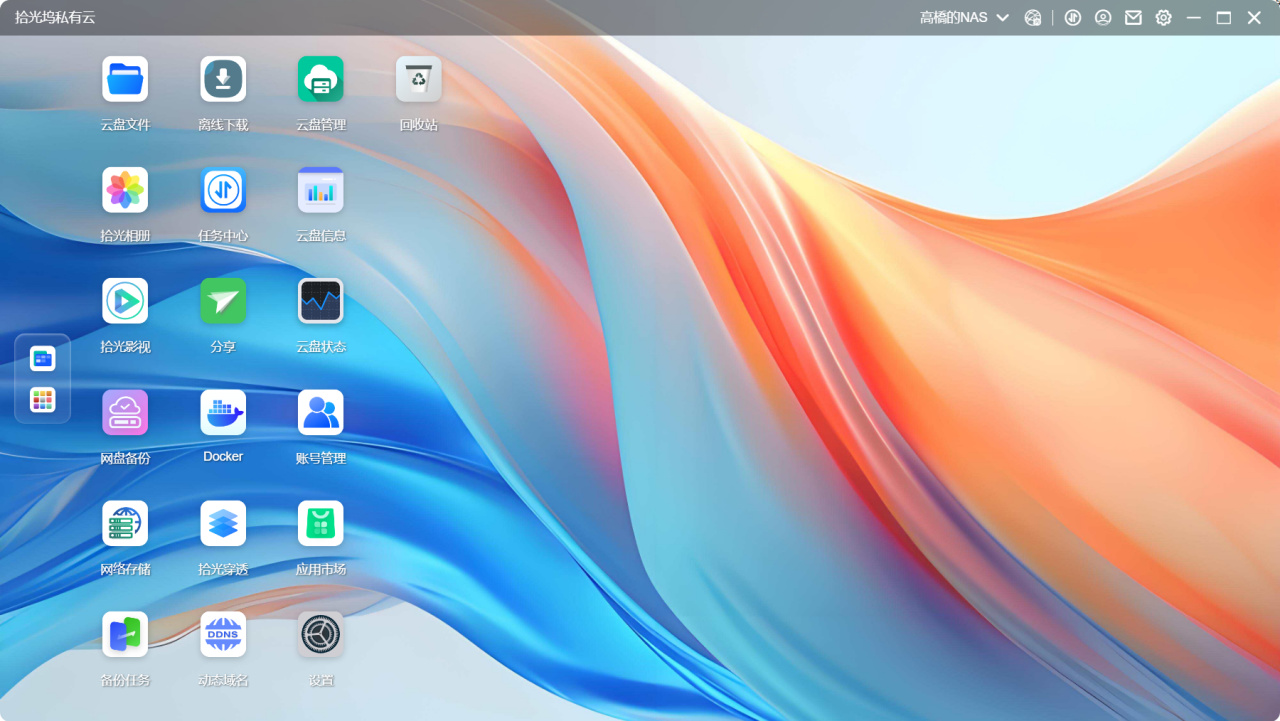The image size is (1280, 721).
Task: Launch the 网络存储 network storage app
Action: pyautogui.click(x=125, y=523)
